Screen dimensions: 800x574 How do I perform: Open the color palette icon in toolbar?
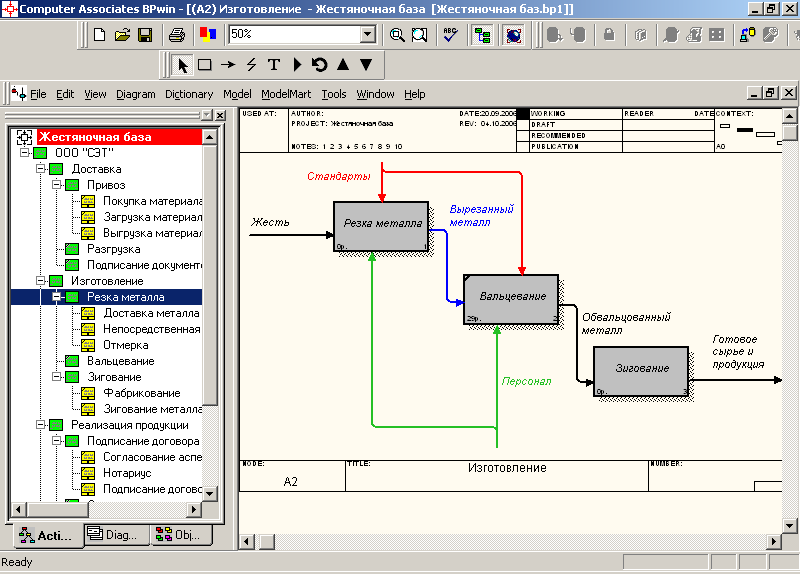click(x=207, y=35)
